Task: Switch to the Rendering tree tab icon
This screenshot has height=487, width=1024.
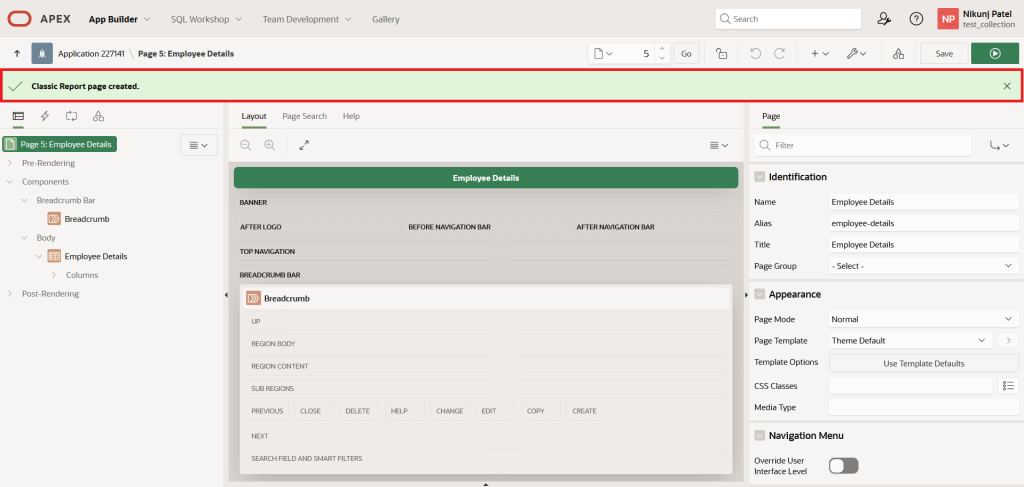Action: [x=18, y=116]
